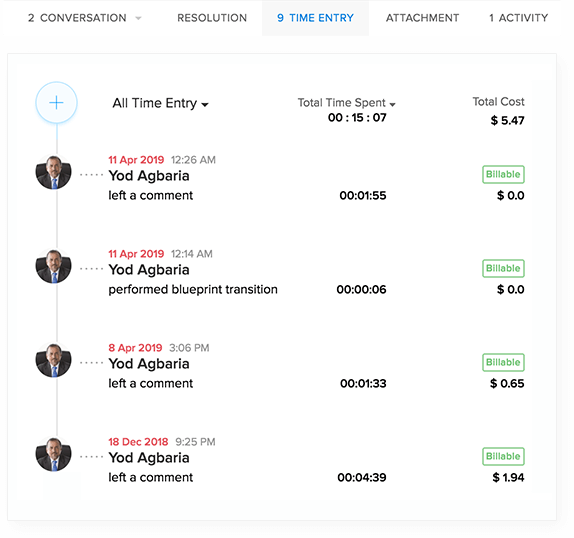
Task: Toggle Billable tag on the $ 0.65 entry
Action: click(503, 363)
